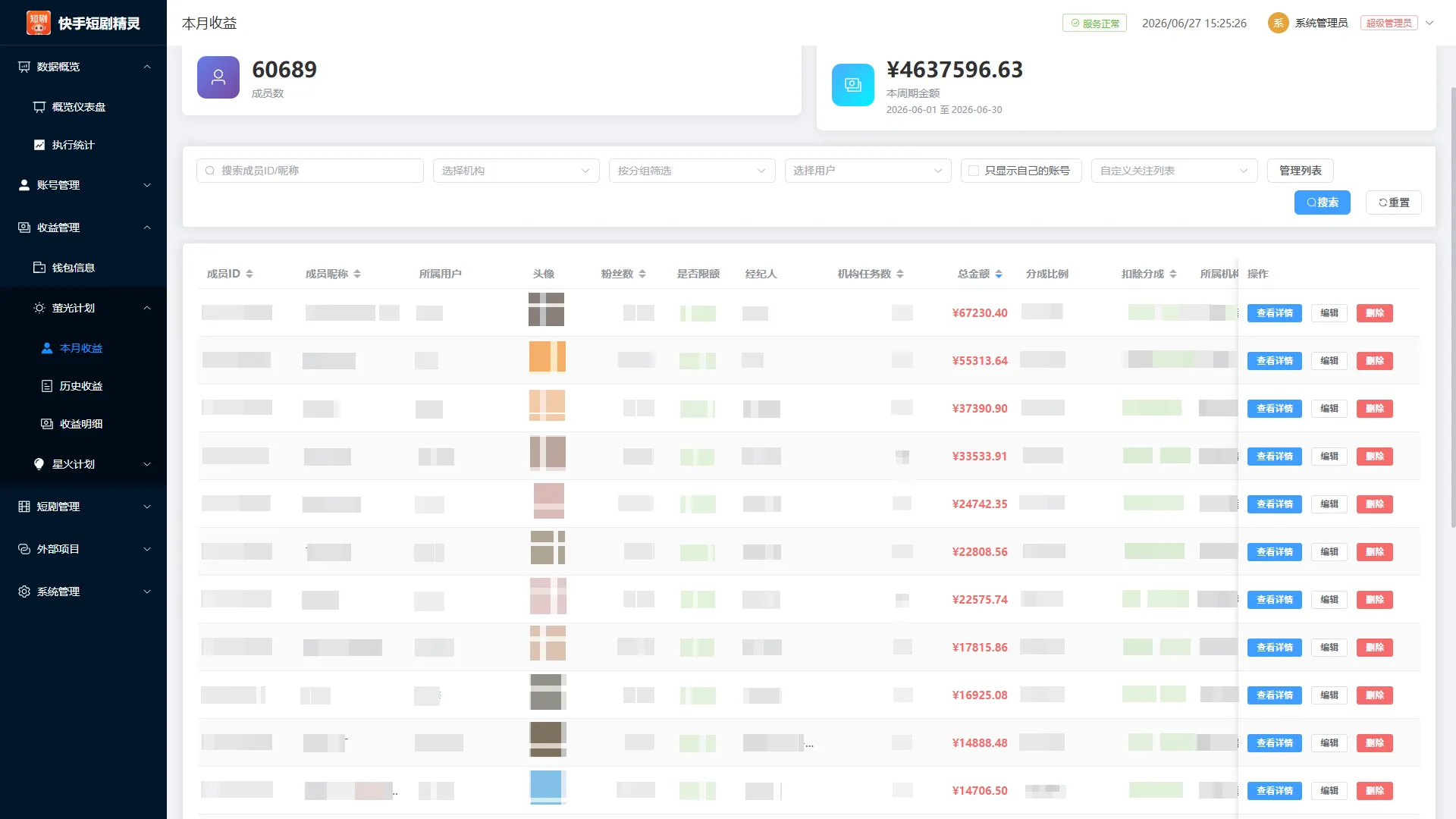Click the blue period amount icon
The image size is (1456, 819).
pyautogui.click(x=853, y=85)
